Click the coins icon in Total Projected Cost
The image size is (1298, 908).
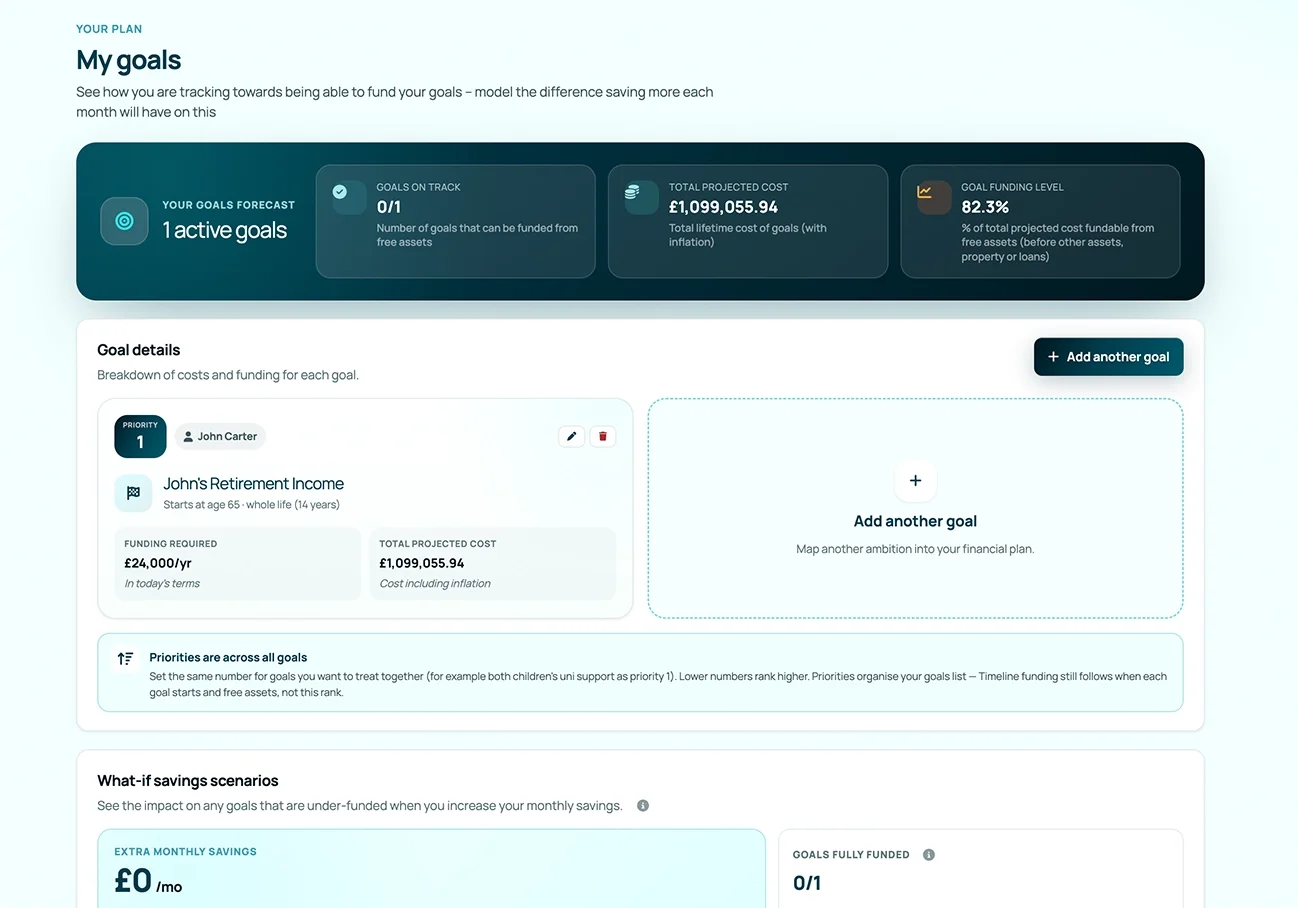tap(632, 192)
